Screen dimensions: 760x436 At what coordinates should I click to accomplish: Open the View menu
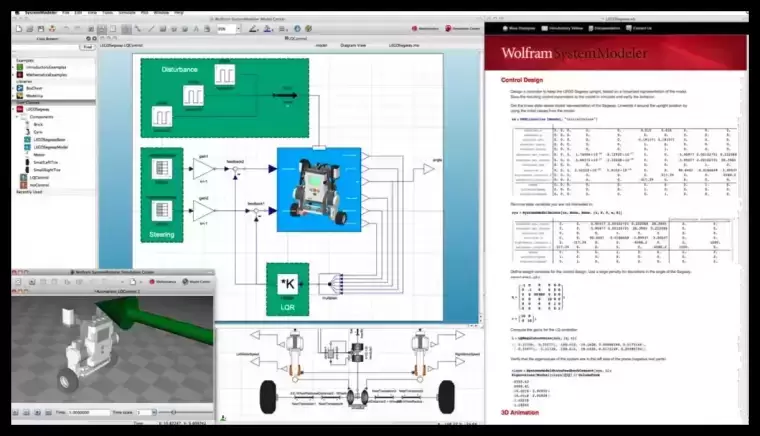92,13
